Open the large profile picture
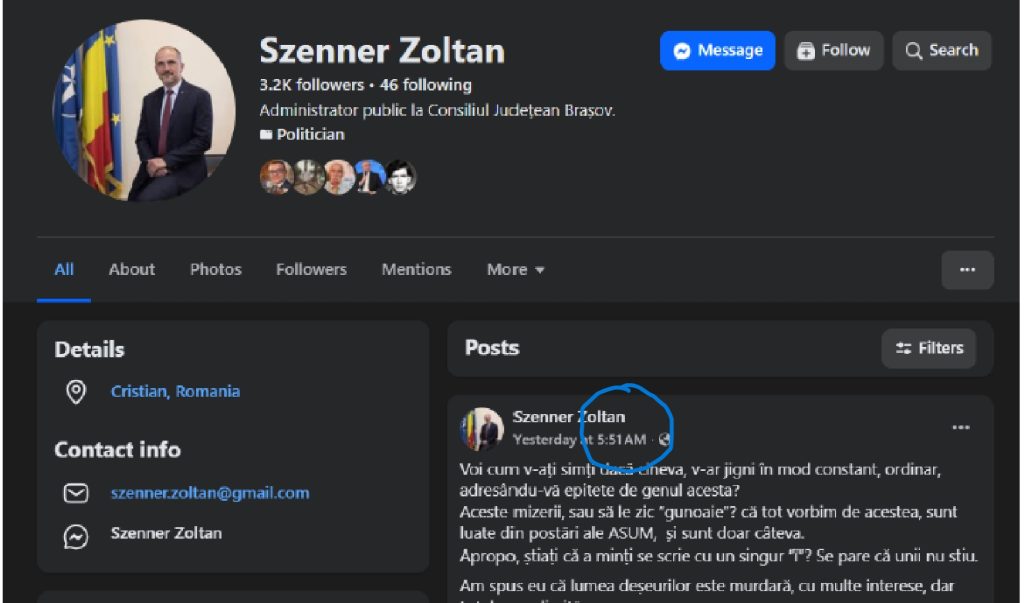 tap(143, 110)
